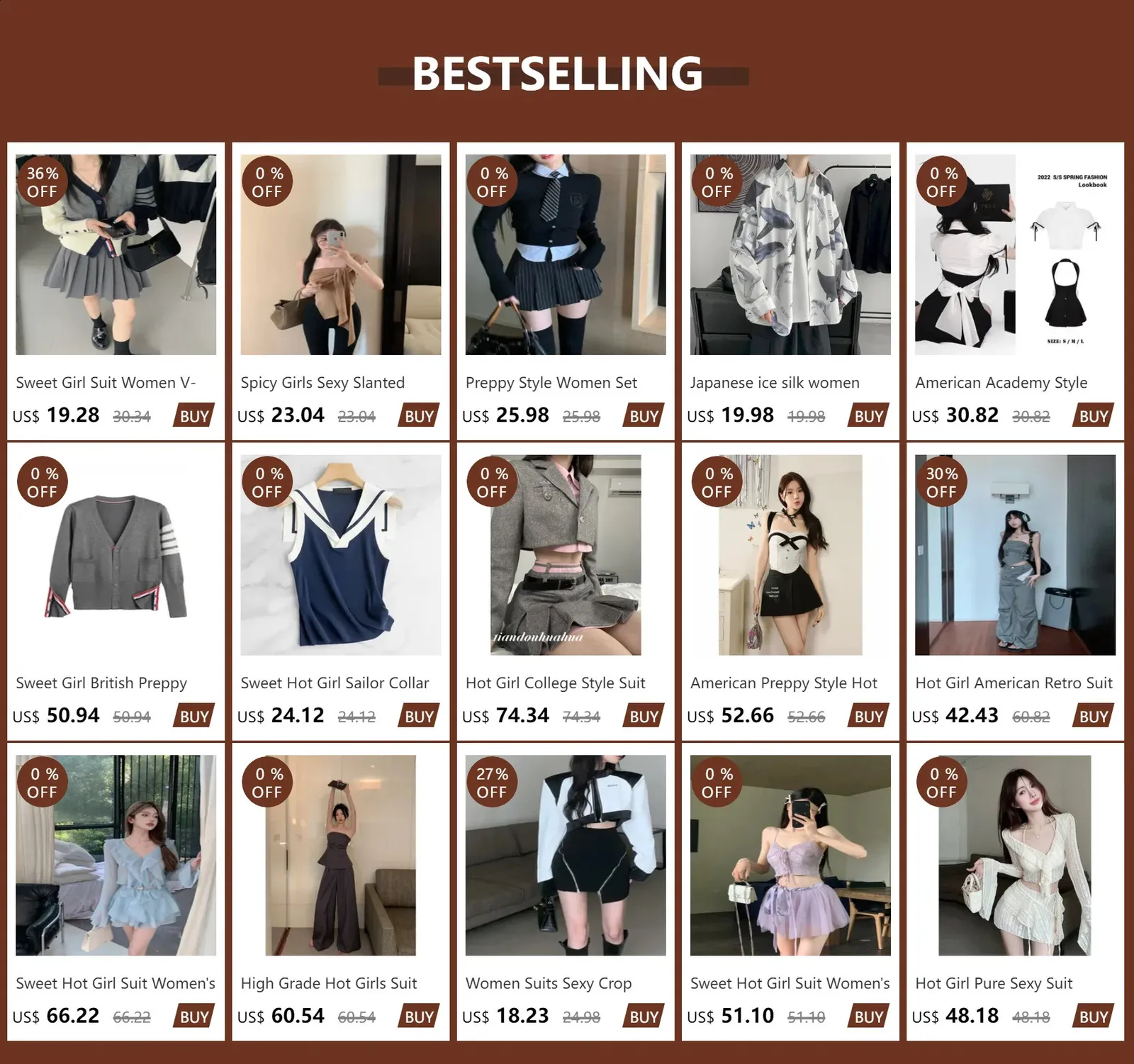Screen dimensions: 1134x1064
Task: Open the Japanese ice silk shark shirt image
Action: [790, 254]
